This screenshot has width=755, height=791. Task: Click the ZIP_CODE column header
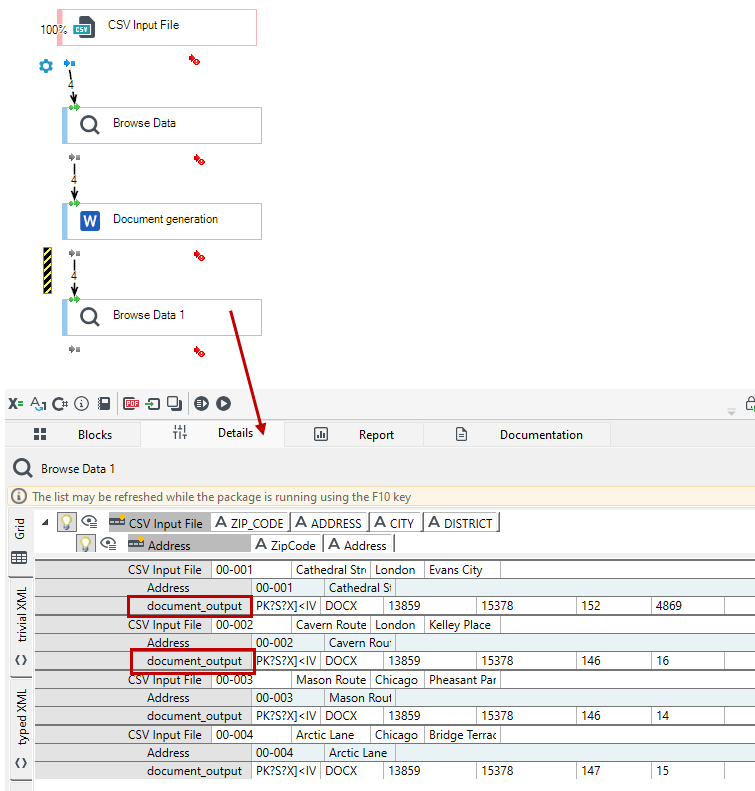(x=250, y=523)
